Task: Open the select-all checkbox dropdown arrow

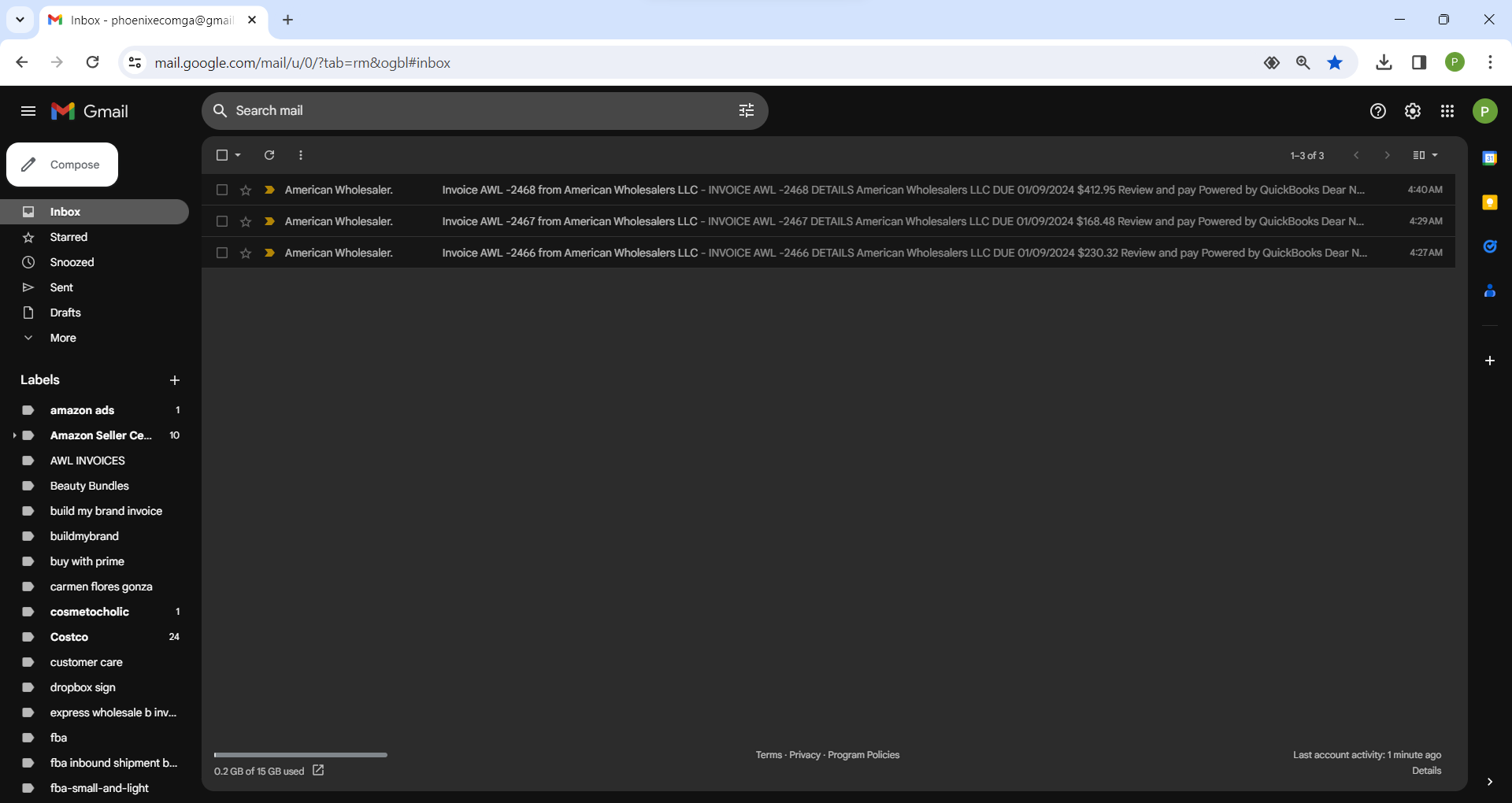Action: point(238,155)
